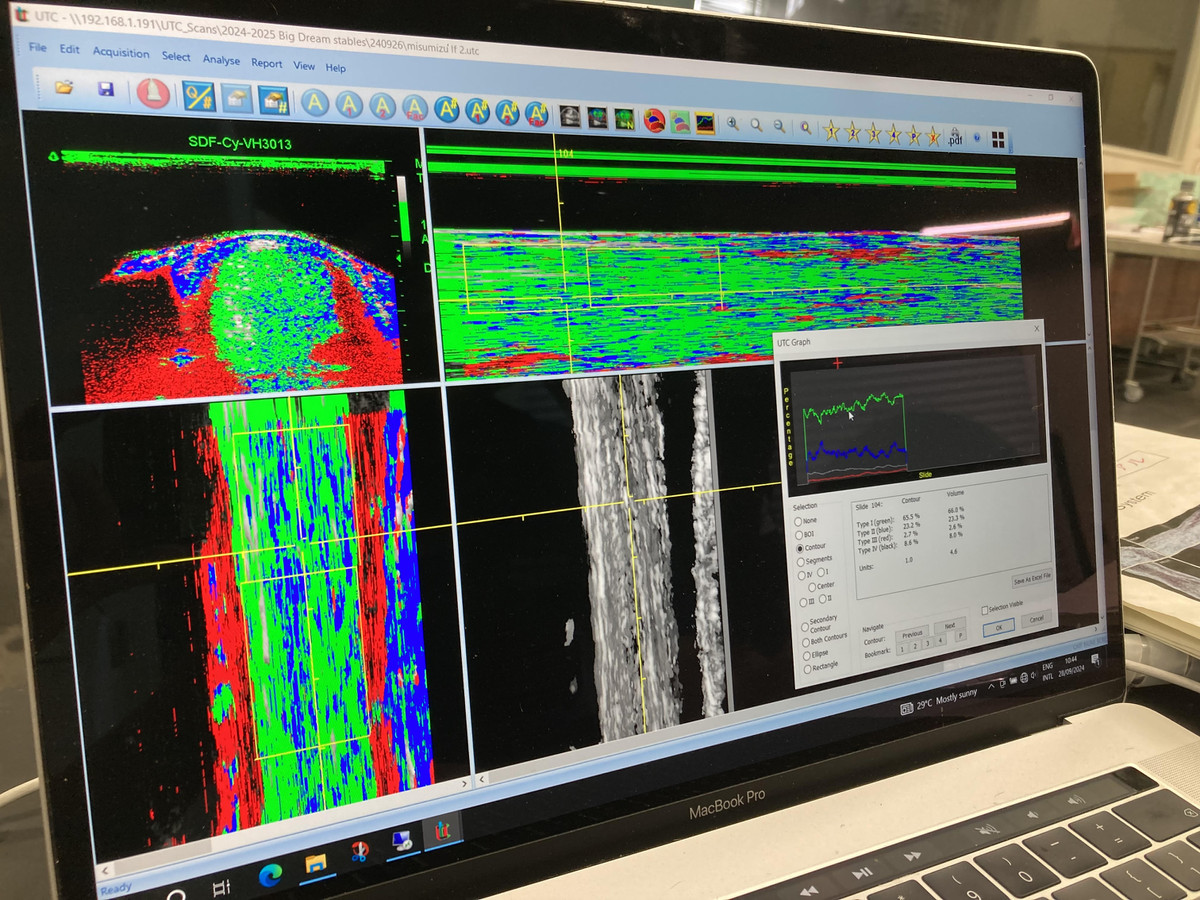The height and width of the screenshot is (900, 1200).
Task: Click the Next contour button
Action: (x=949, y=627)
